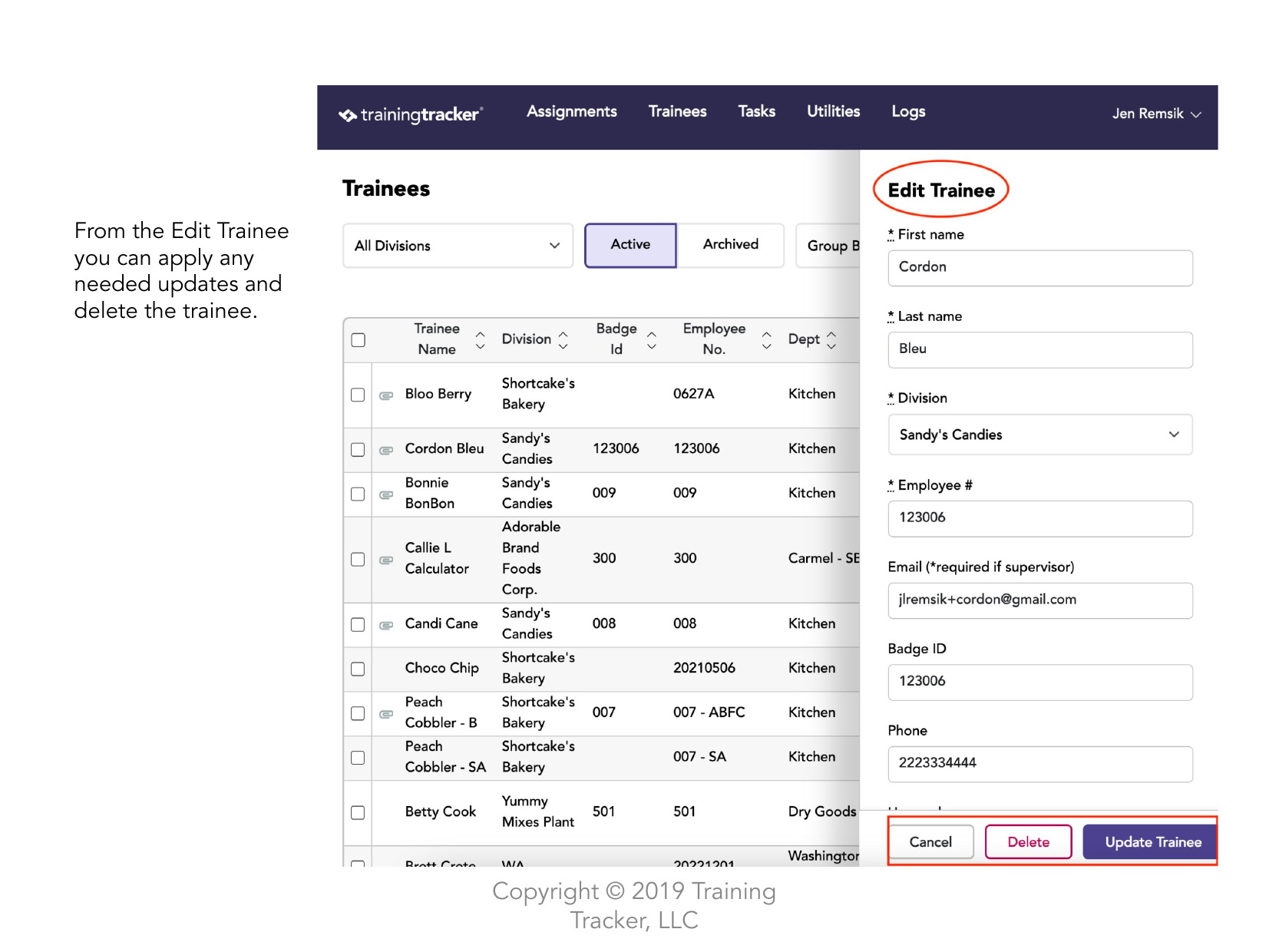1269x952 pixels.
Task: Check the box for Peach Cobbler - B
Action: [358, 713]
